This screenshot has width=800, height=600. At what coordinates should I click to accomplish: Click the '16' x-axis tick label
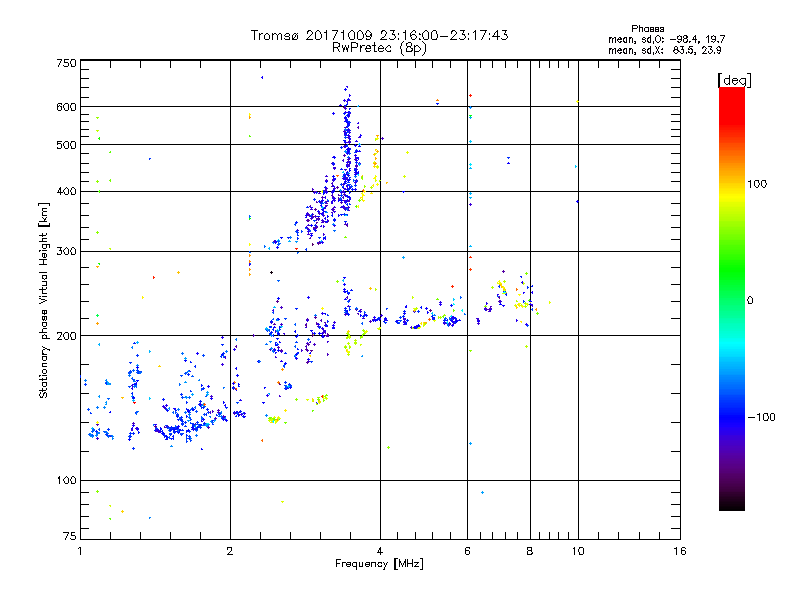pyautogui.click(x=680, y=551)
